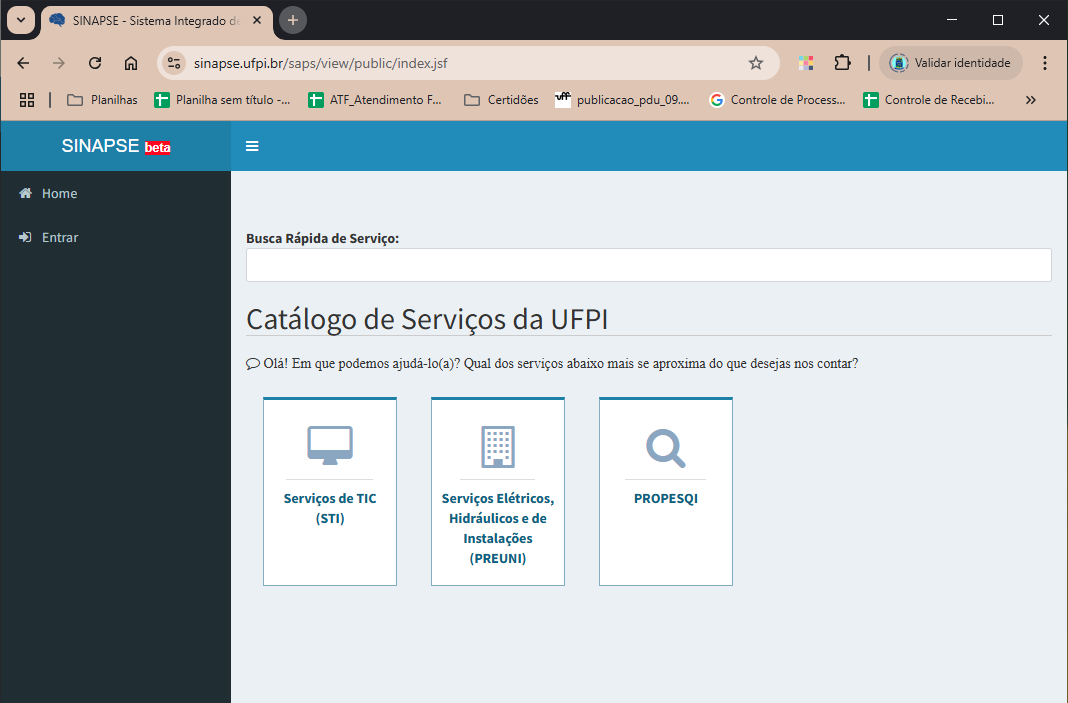
Task: Focus the Busca Rápida de Serviço field
Action: [x=648, y=265]
